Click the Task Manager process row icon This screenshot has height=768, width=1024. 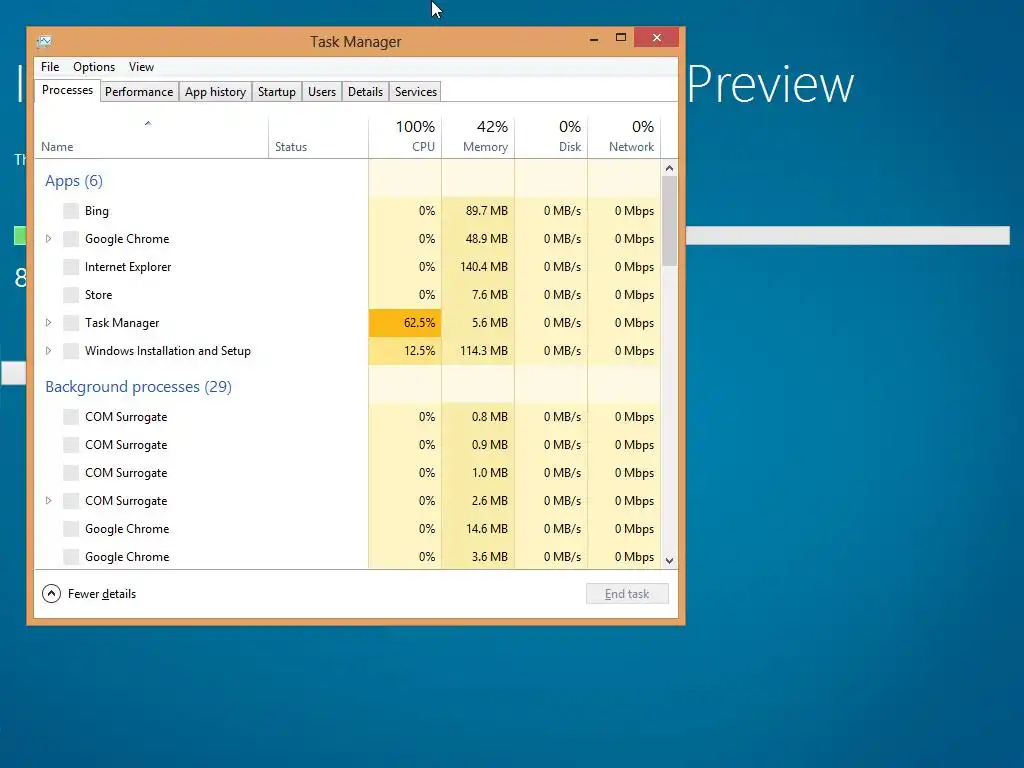click(x=71, y=323)
